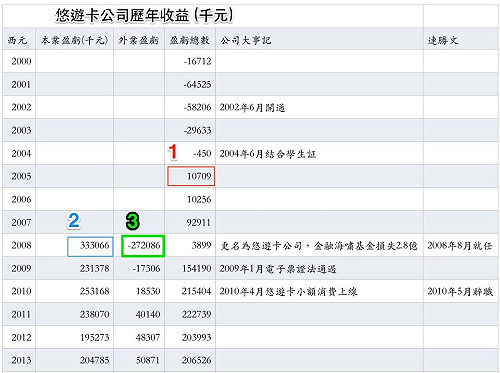This screenshot has height=373, width=500.
Task: Click the total value -29633
Action: tap(197, 130)
